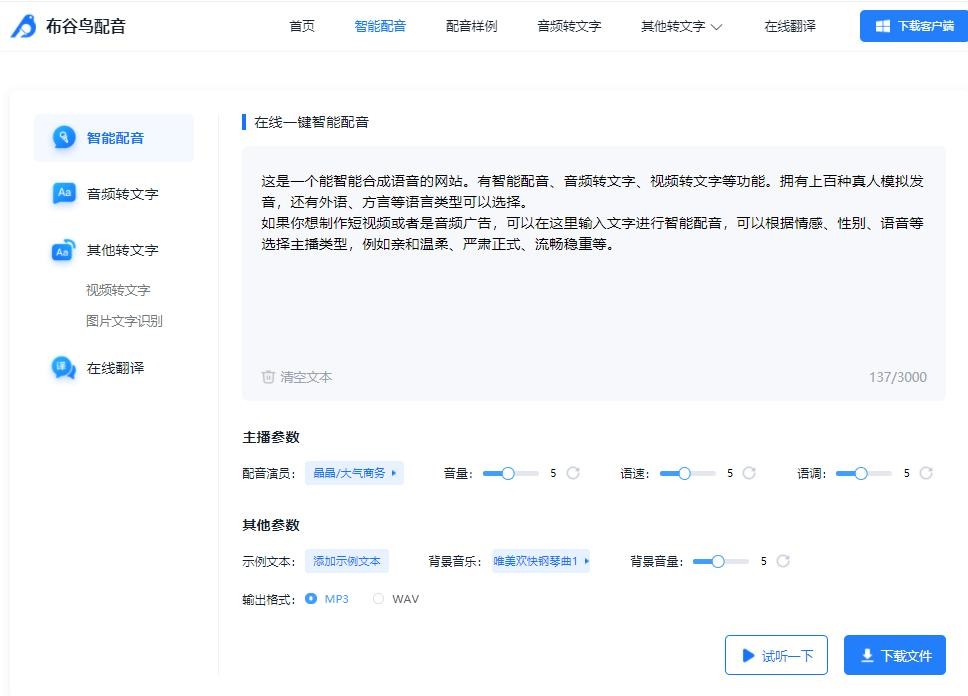Reset 音量 with its circular arrow icon
Viewport: 968px width, 696px height.
[573, 473]
